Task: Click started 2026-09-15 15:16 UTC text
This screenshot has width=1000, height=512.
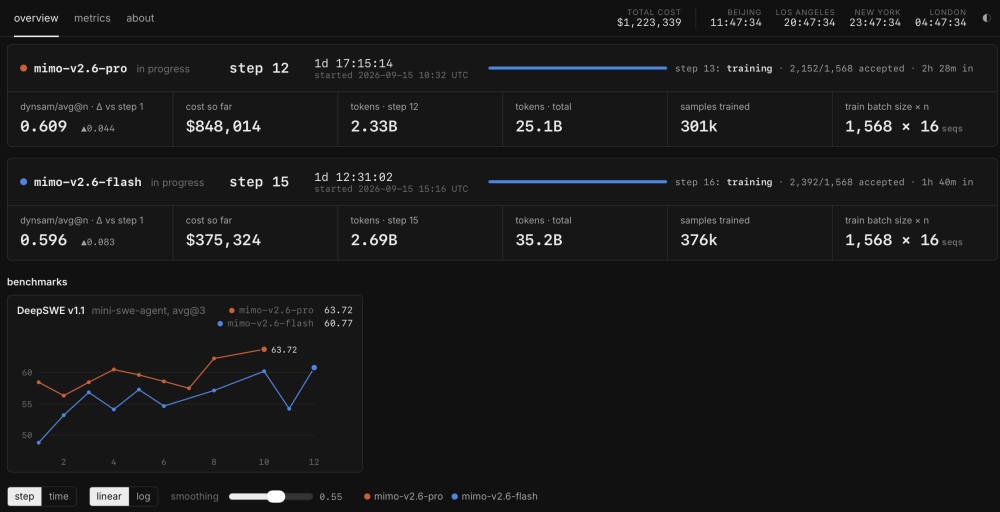Action: [x=391, y=189]
